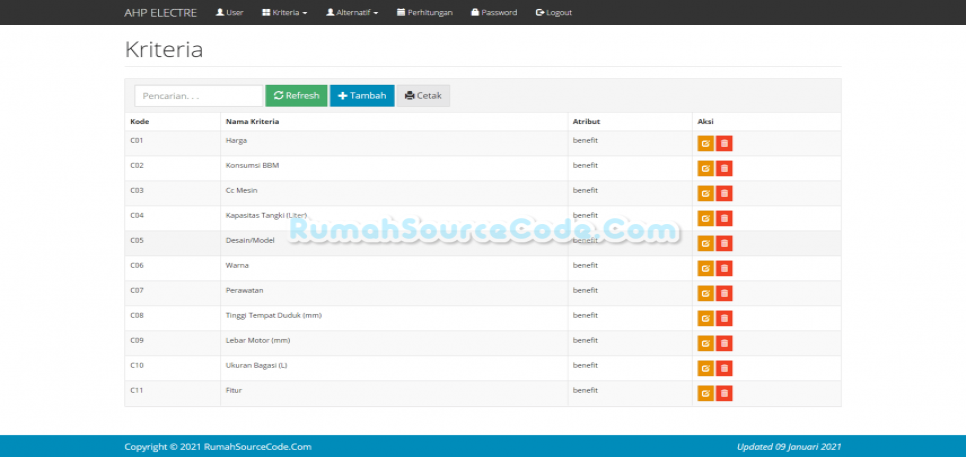Delete the Ukuran Bagasi (L) row

coord(724,369)
